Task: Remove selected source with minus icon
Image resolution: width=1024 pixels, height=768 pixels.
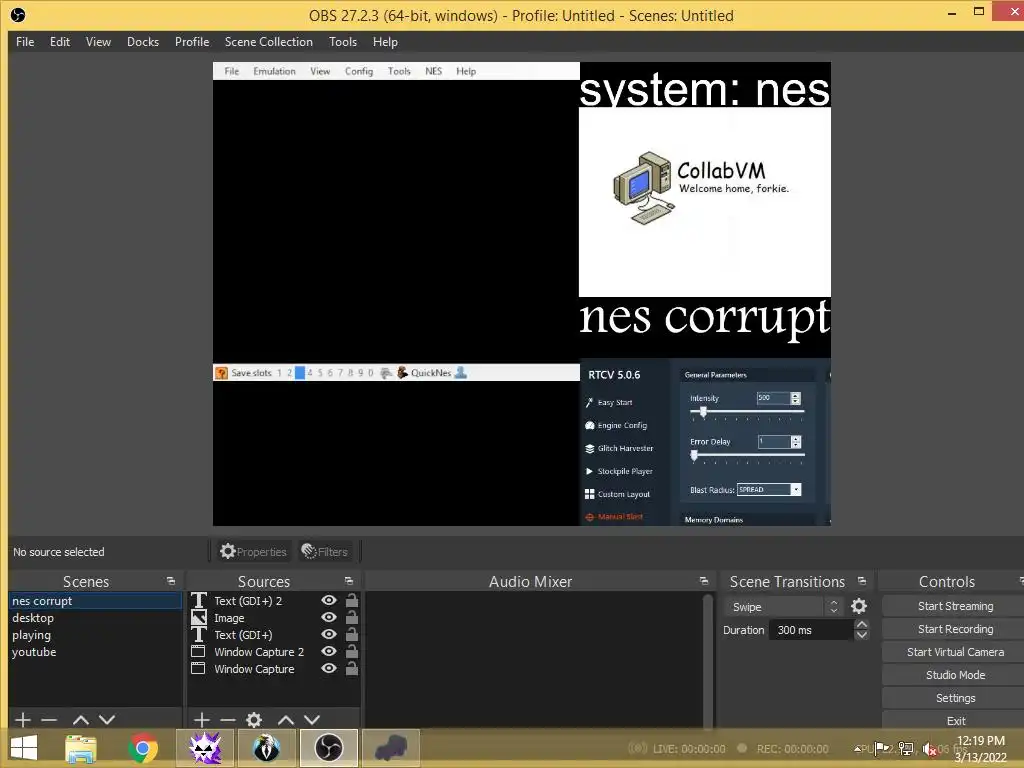Action: tap(228, 720)
